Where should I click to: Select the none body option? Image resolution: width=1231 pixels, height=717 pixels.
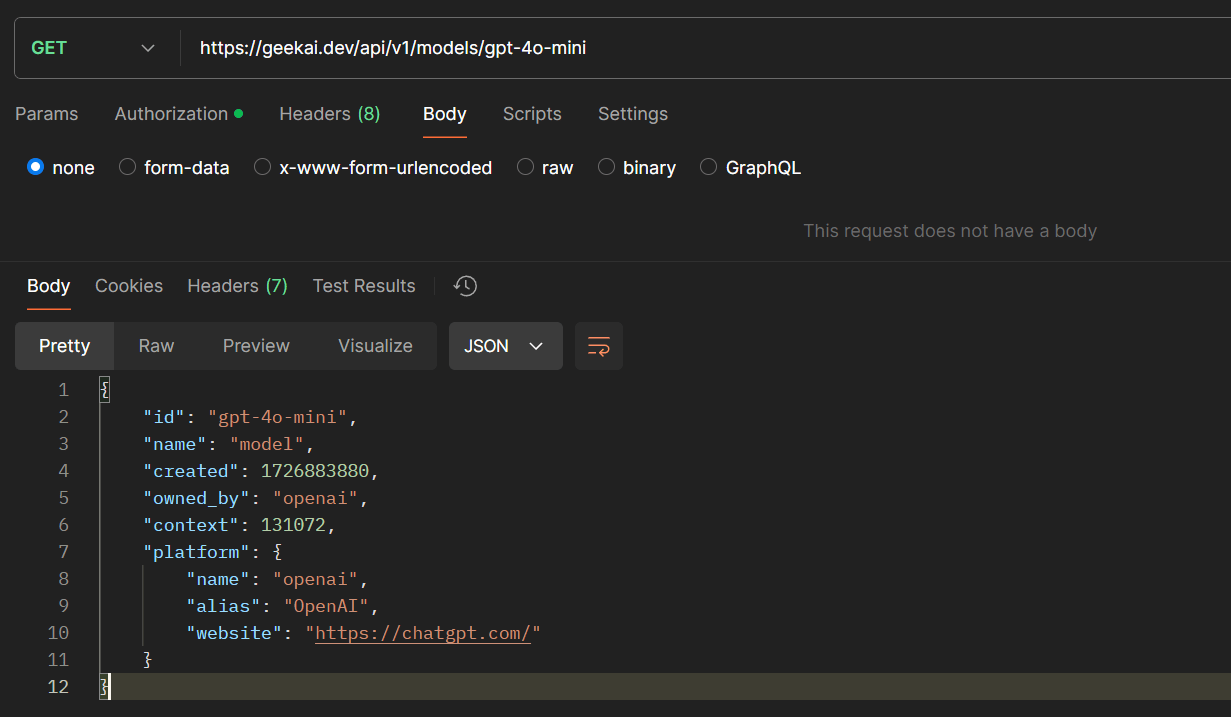[x=36, y=167]
